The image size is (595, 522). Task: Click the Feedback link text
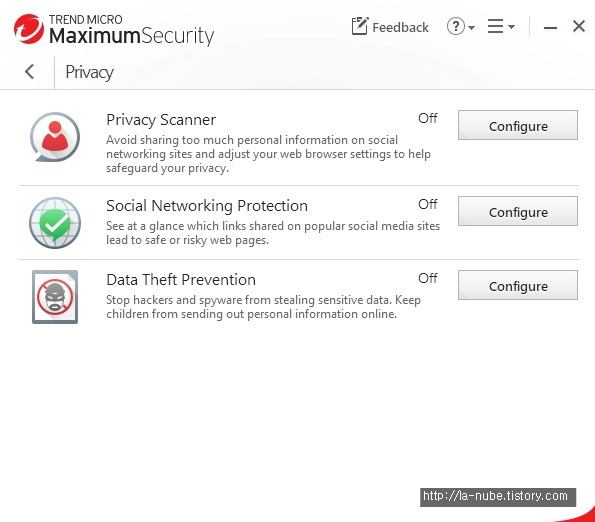click(400, 27)
